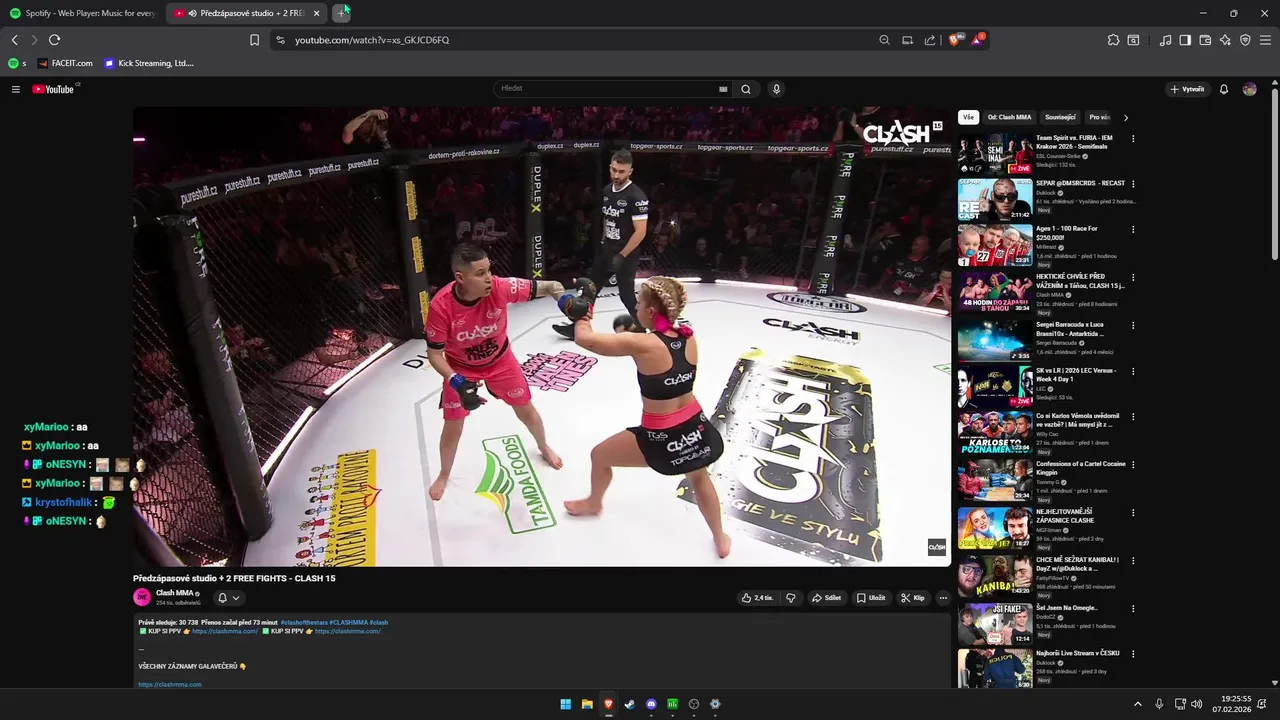Screen dimensions: 1280x720
Task: Open the FACEIT.com bookmark
Action: pos(65,63)
